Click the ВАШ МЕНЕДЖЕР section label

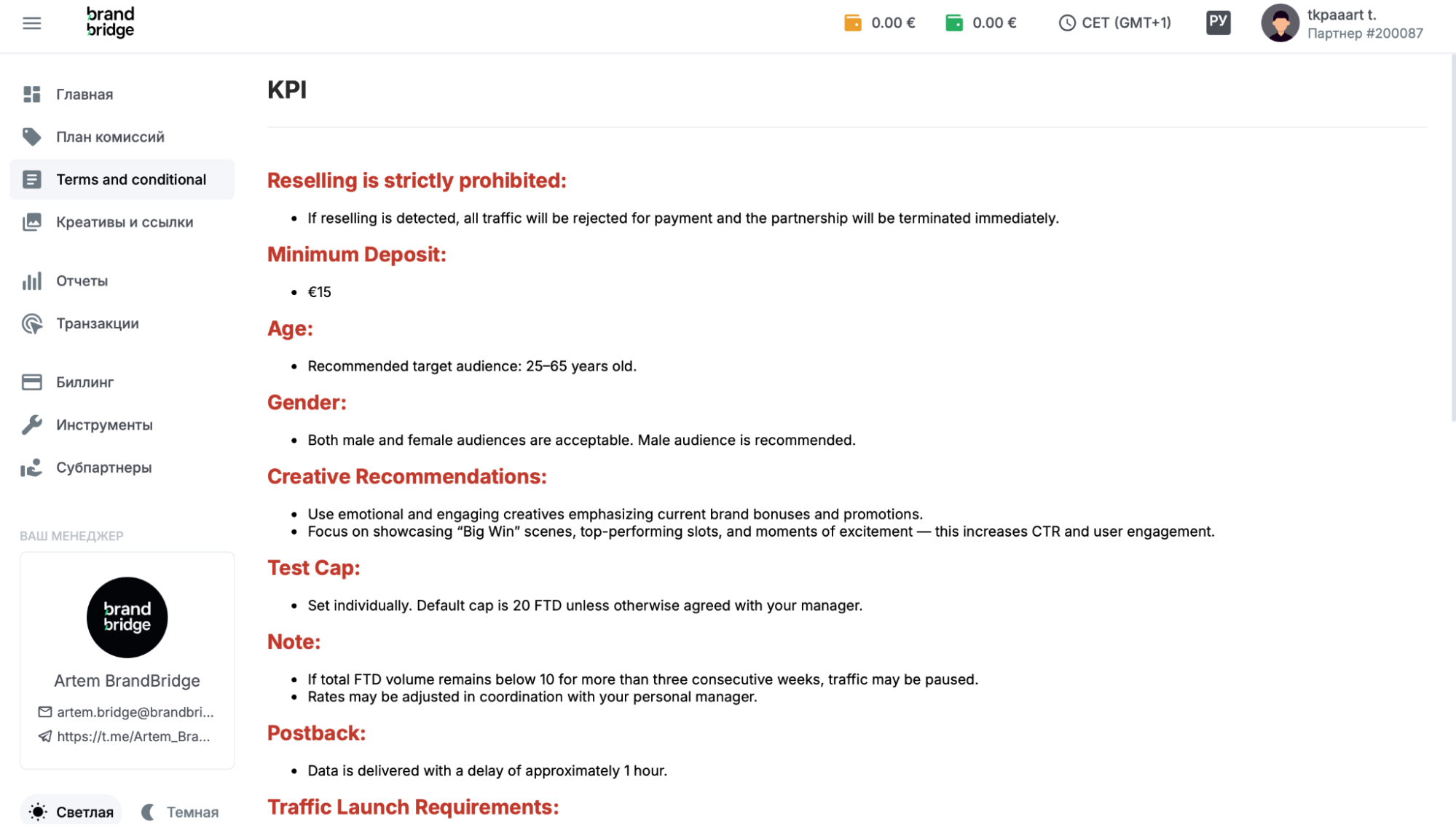click(x=71, y=536)
